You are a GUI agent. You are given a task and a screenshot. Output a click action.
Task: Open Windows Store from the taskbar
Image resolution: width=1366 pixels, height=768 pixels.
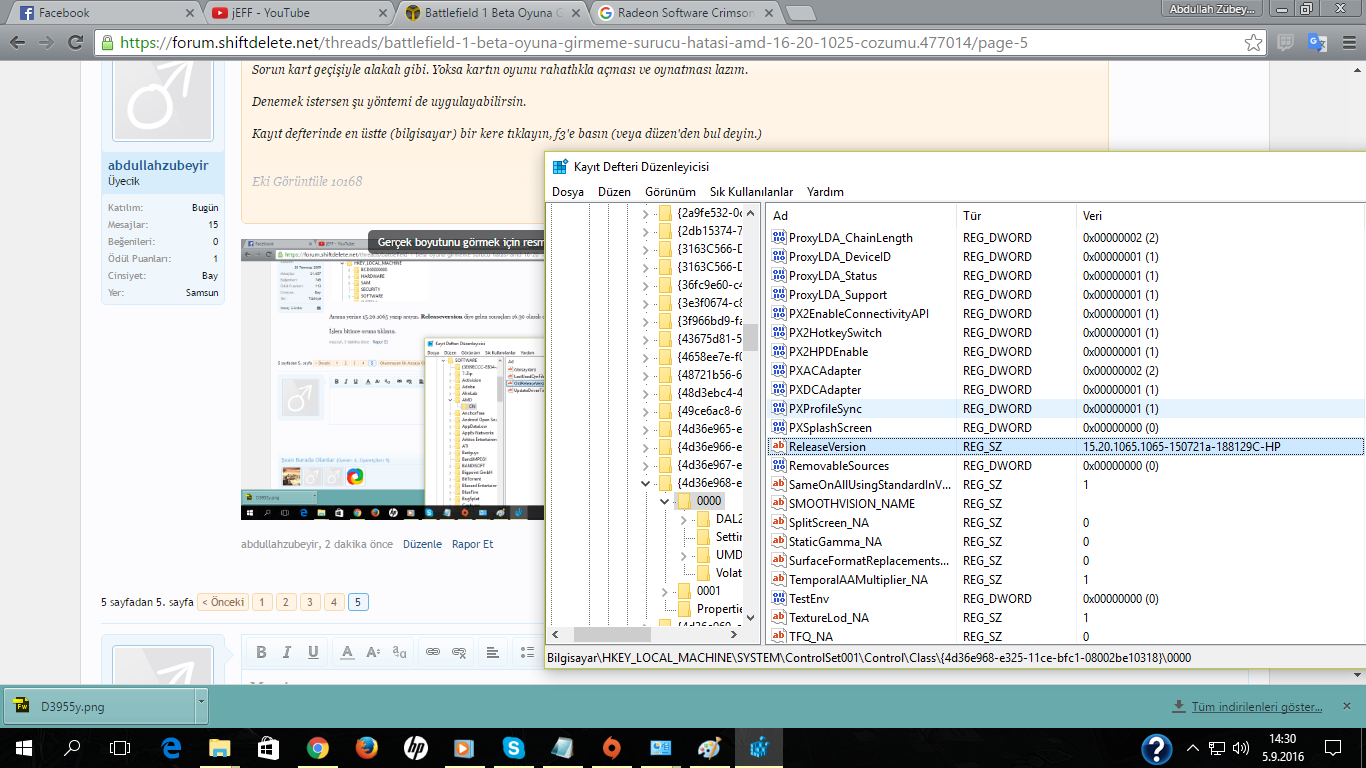point(268,747)
